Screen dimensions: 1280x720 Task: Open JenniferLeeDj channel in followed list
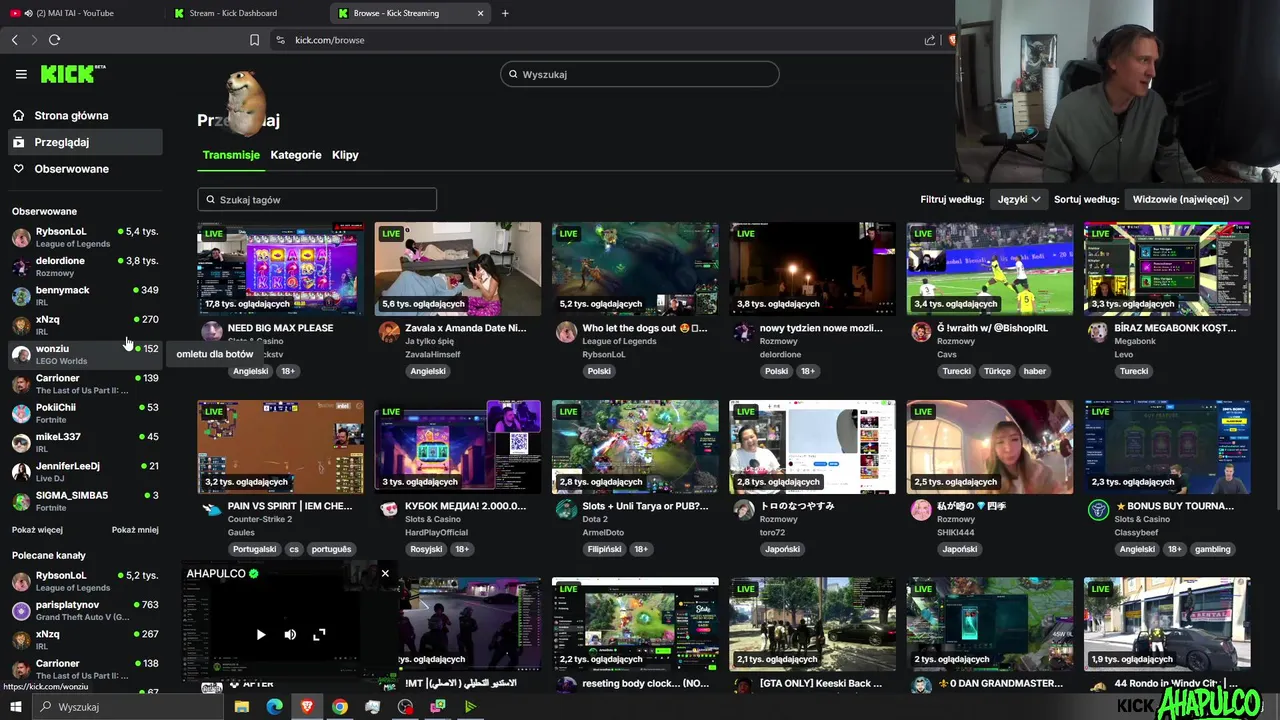tap(85, 471)
